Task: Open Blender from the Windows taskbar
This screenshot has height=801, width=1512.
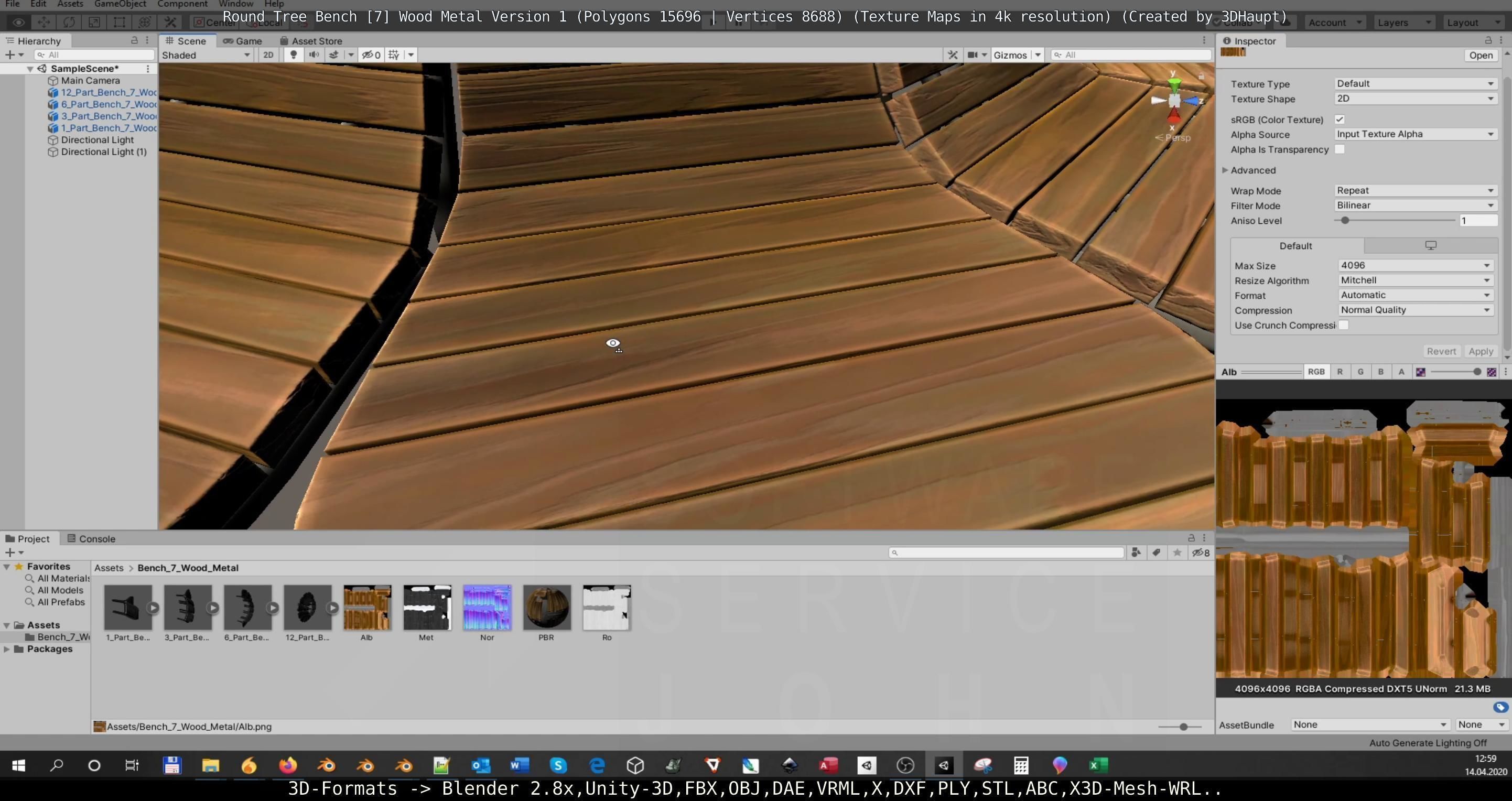Action: 326,765
